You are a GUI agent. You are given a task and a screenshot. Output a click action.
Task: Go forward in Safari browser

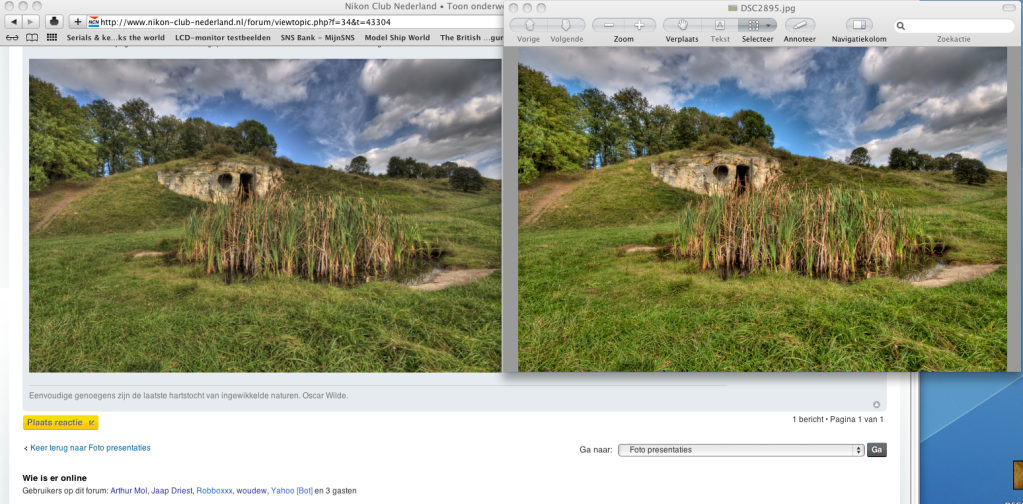31,21
